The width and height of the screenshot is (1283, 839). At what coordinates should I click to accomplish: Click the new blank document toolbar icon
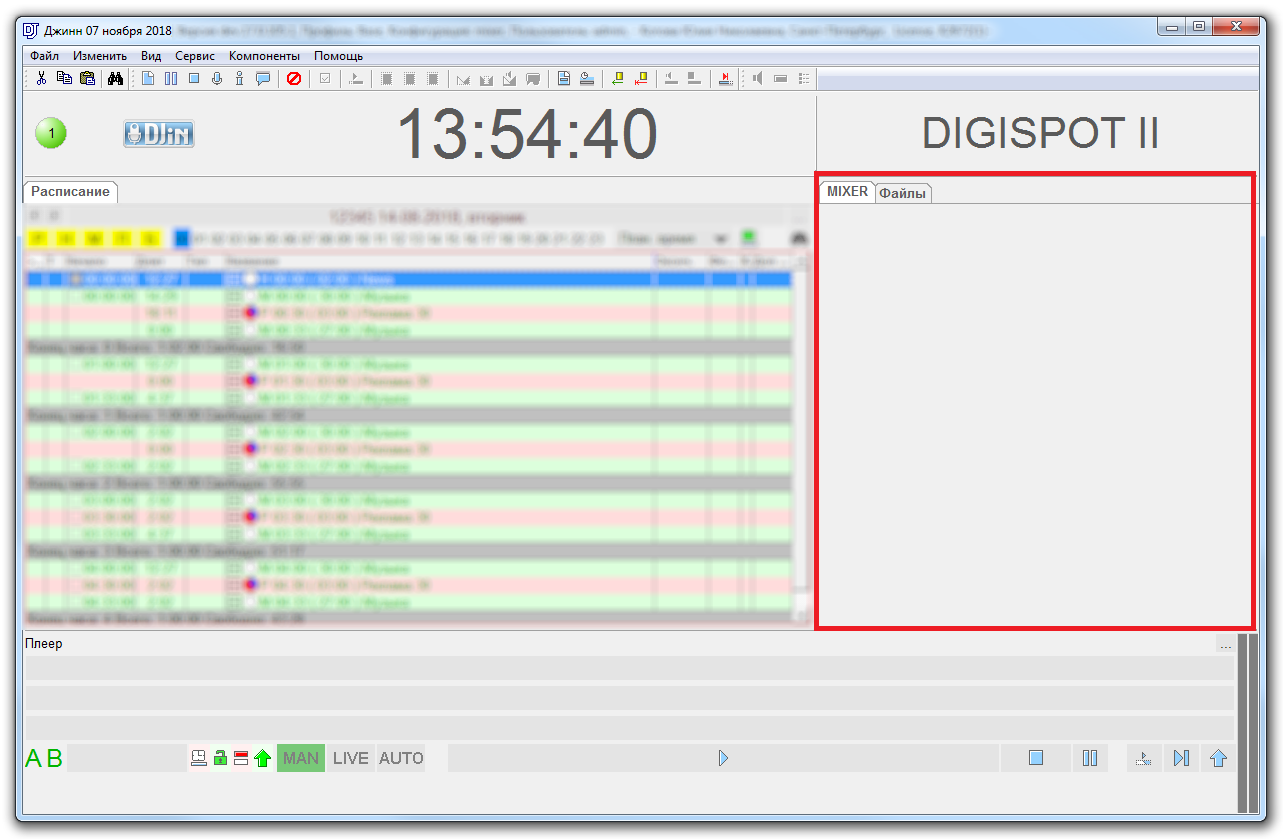(x=148, y=78)
